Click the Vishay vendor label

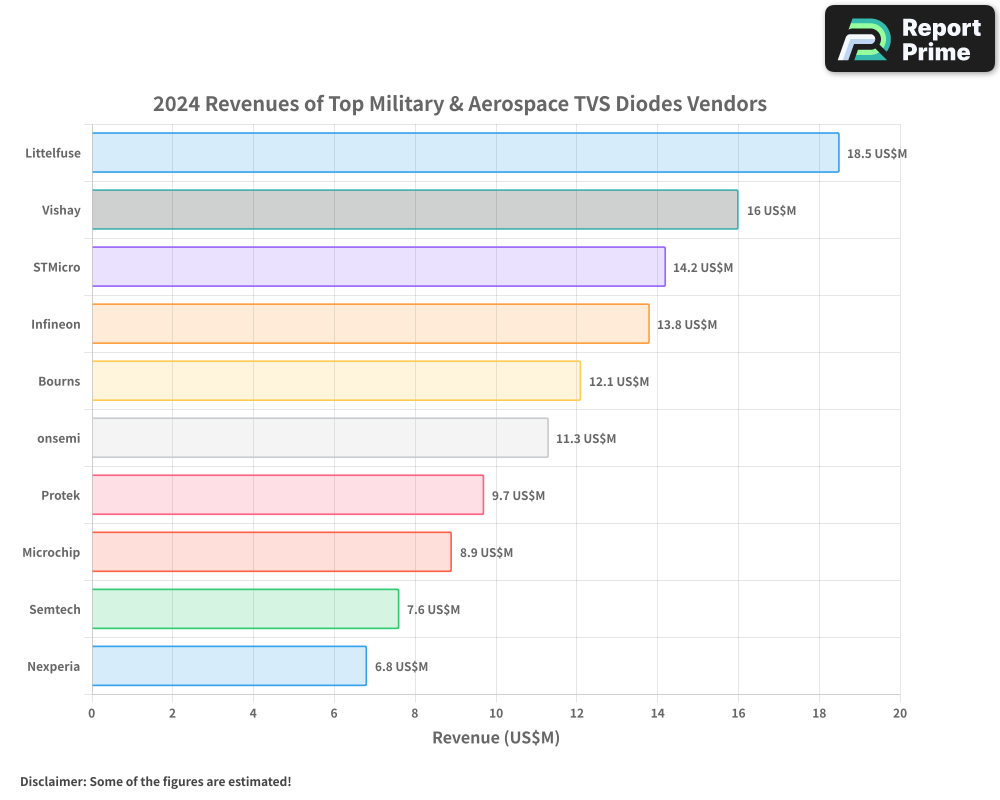60,210
